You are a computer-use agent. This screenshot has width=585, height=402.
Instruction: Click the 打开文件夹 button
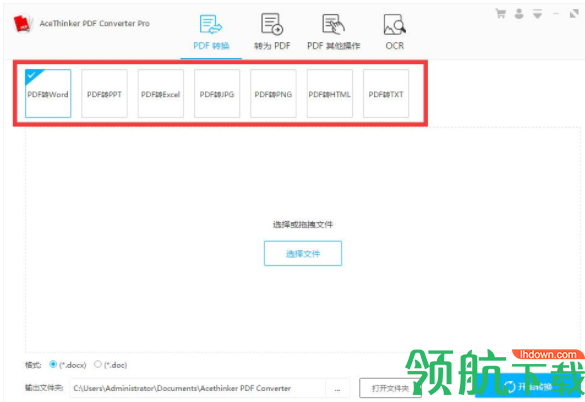tap(390, 388)
